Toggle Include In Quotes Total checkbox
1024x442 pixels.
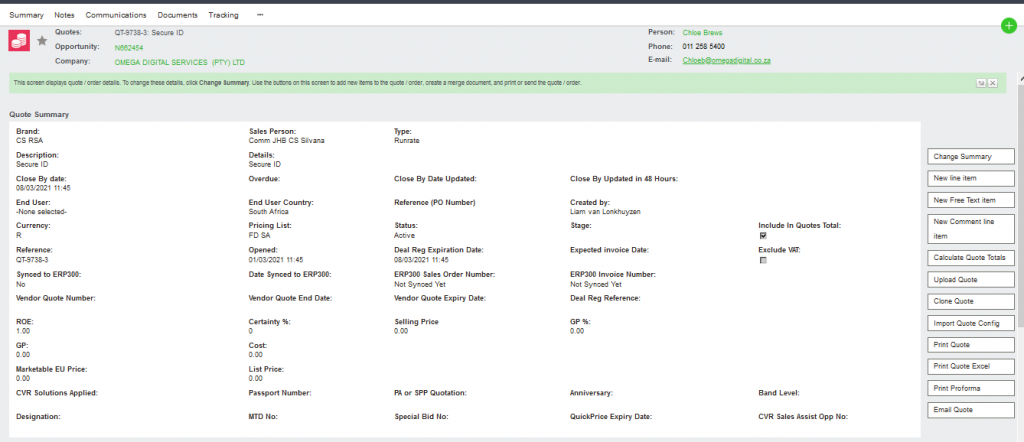click(x=763, y=236)
